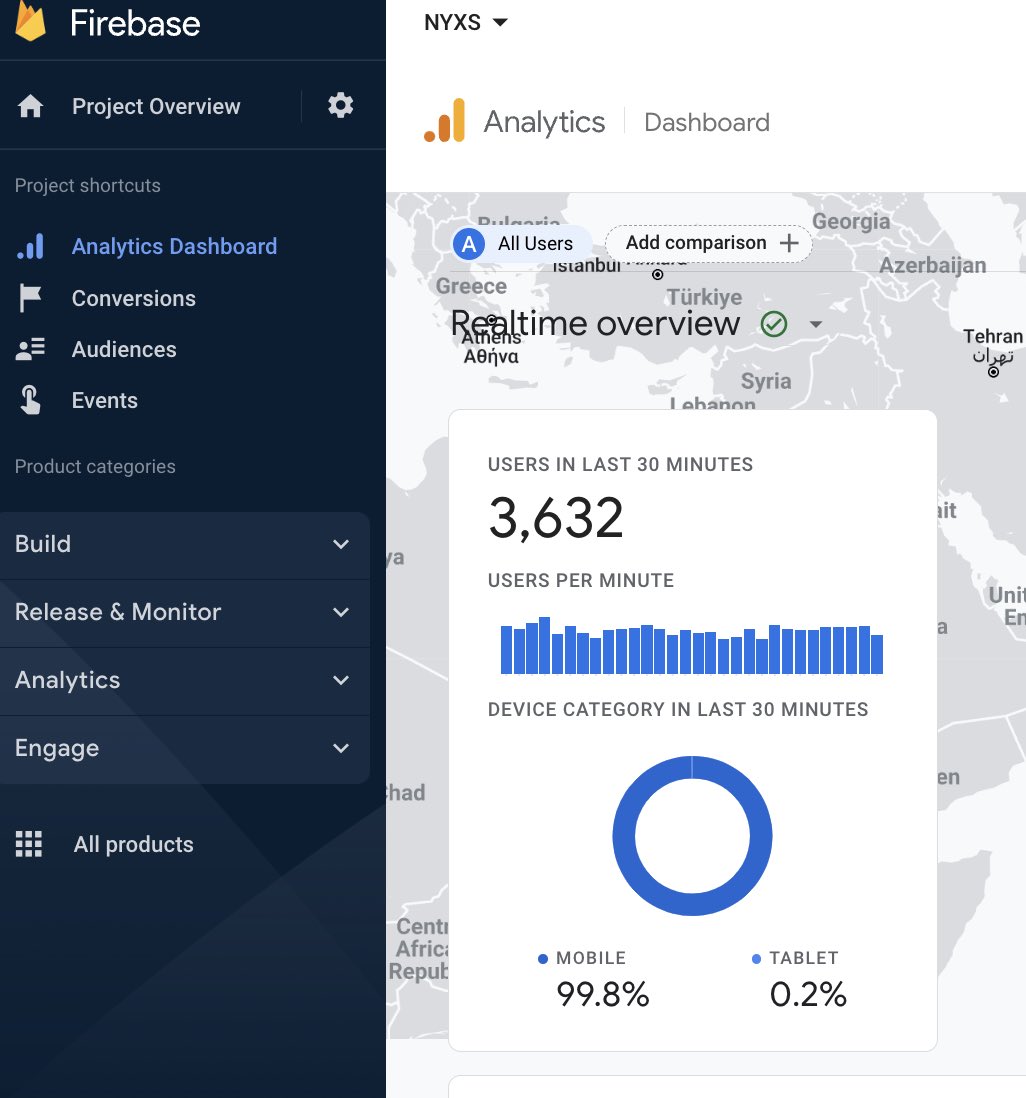Click the green verified checkmark icon
1026x1098 pixels.
click(x=774, y=324)
